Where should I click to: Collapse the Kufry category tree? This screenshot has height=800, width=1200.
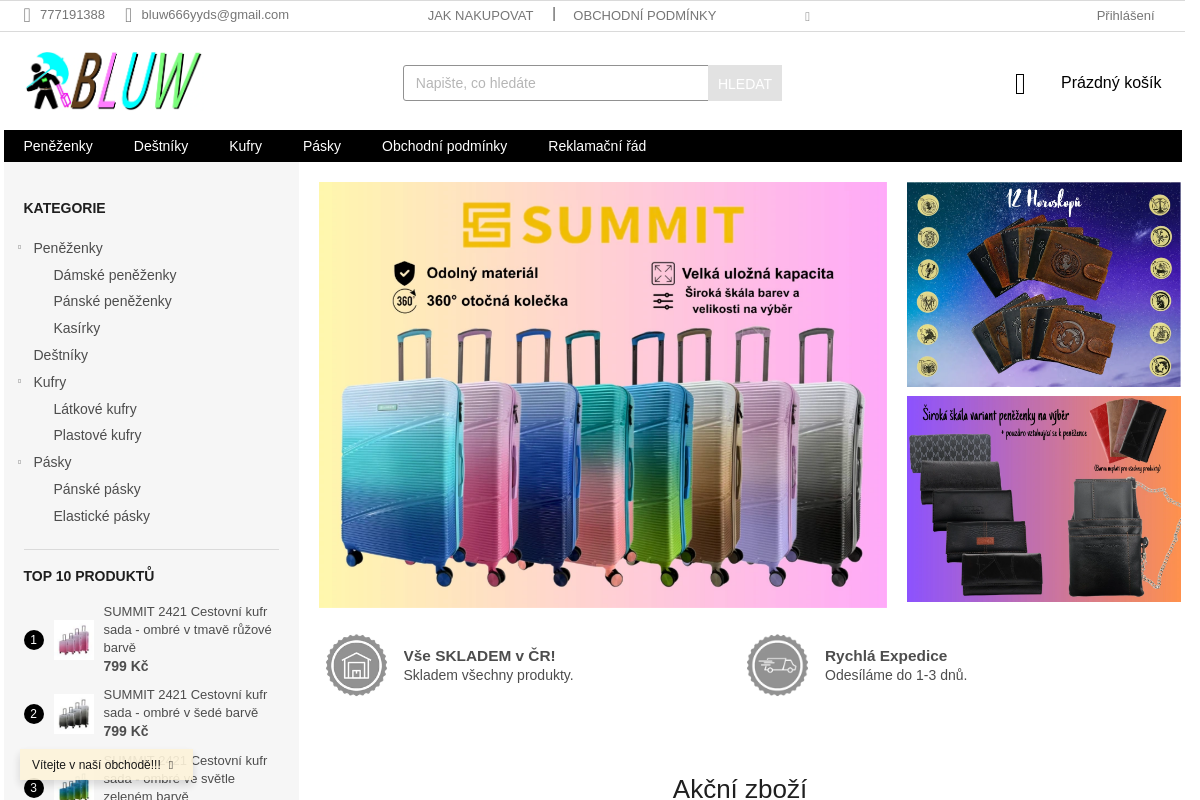(x=19, y=381)
